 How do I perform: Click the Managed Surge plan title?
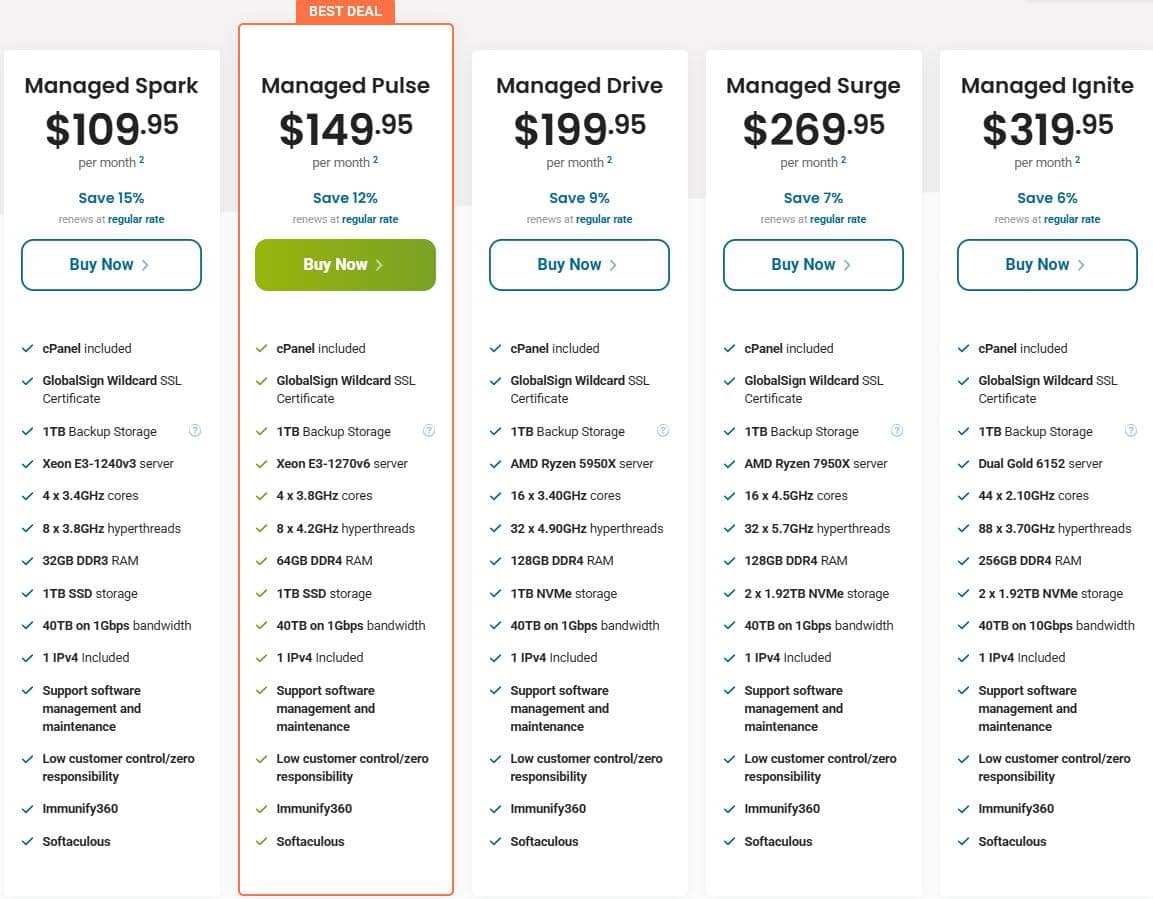coord(813,86)
